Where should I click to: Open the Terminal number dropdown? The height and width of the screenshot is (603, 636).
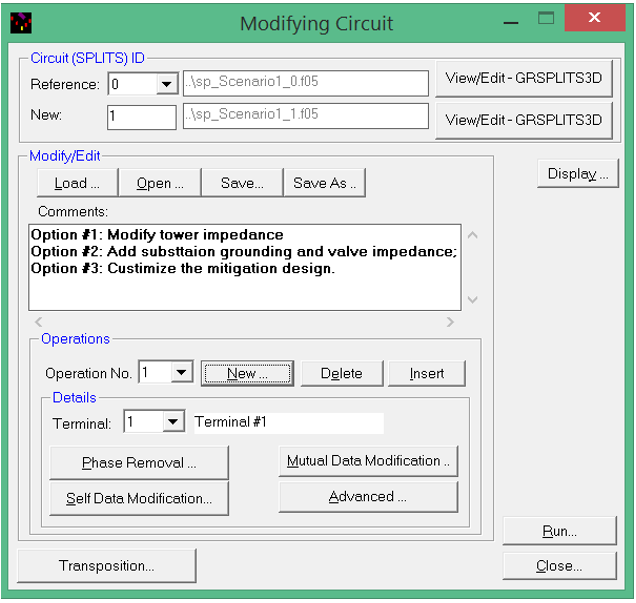coord(173,423)
